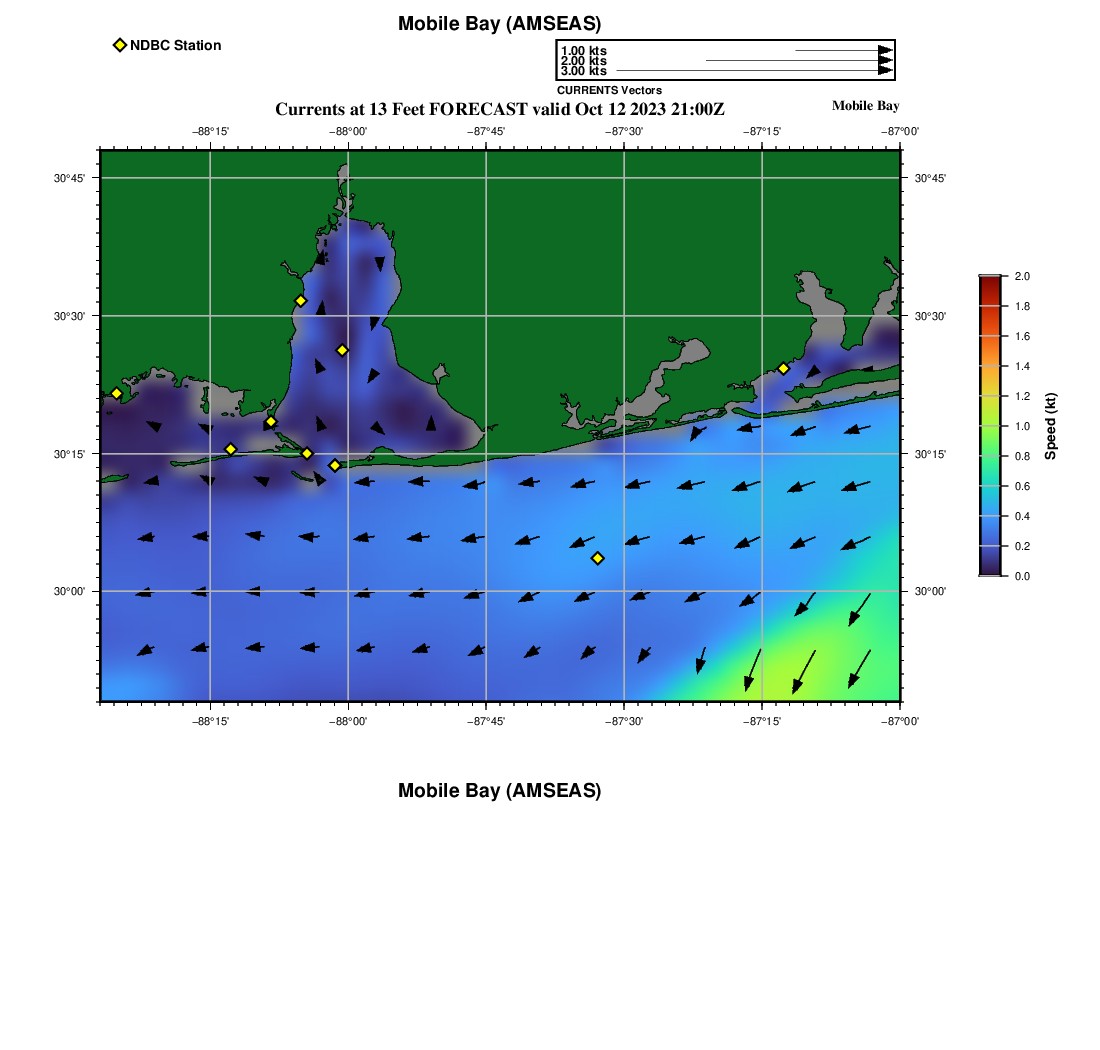
Task: Click the green 1.0 kt colorbar region
Action: coord(989,426)
